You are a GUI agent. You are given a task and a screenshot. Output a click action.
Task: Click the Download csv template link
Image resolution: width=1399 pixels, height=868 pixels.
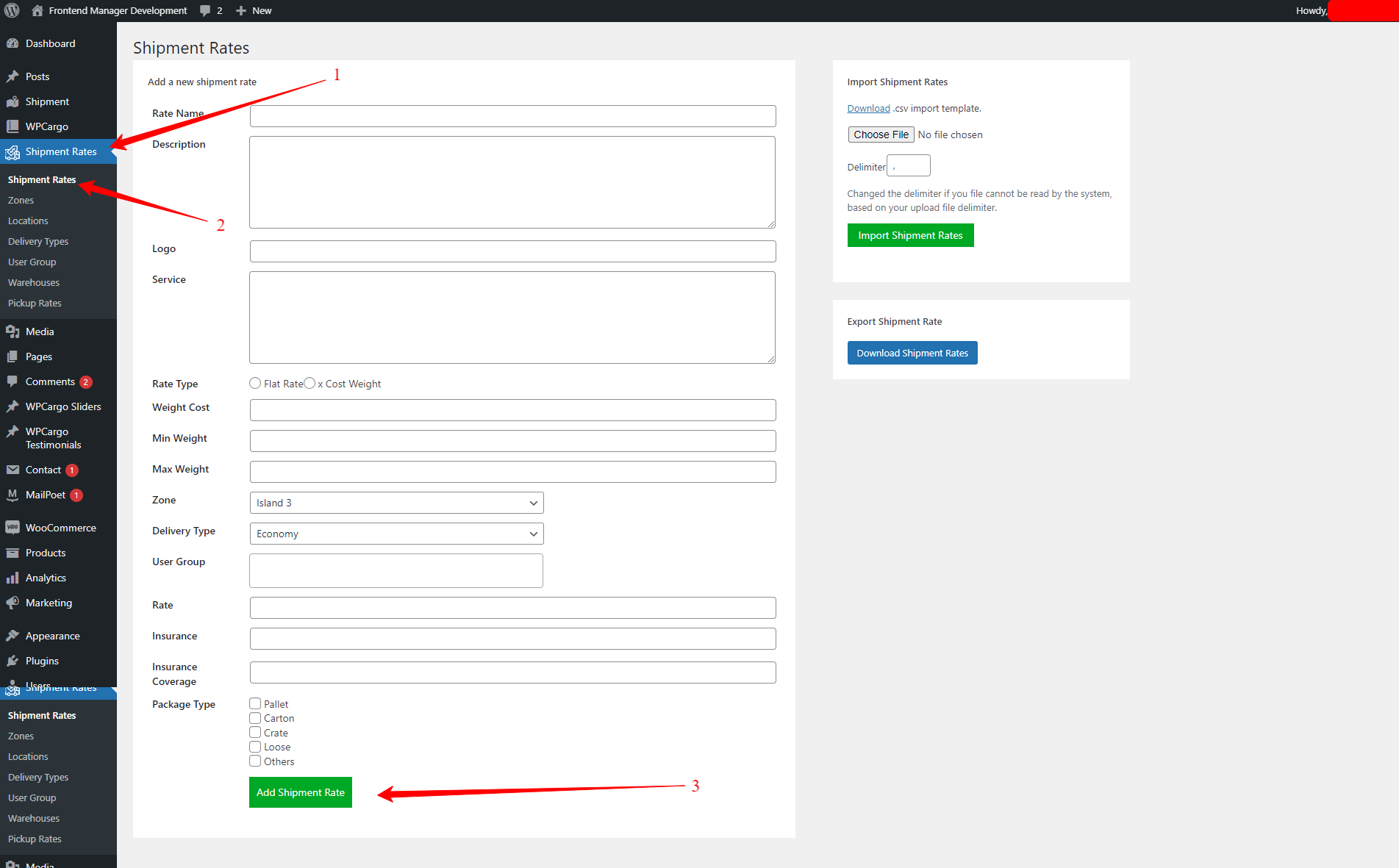coord(868,108)
